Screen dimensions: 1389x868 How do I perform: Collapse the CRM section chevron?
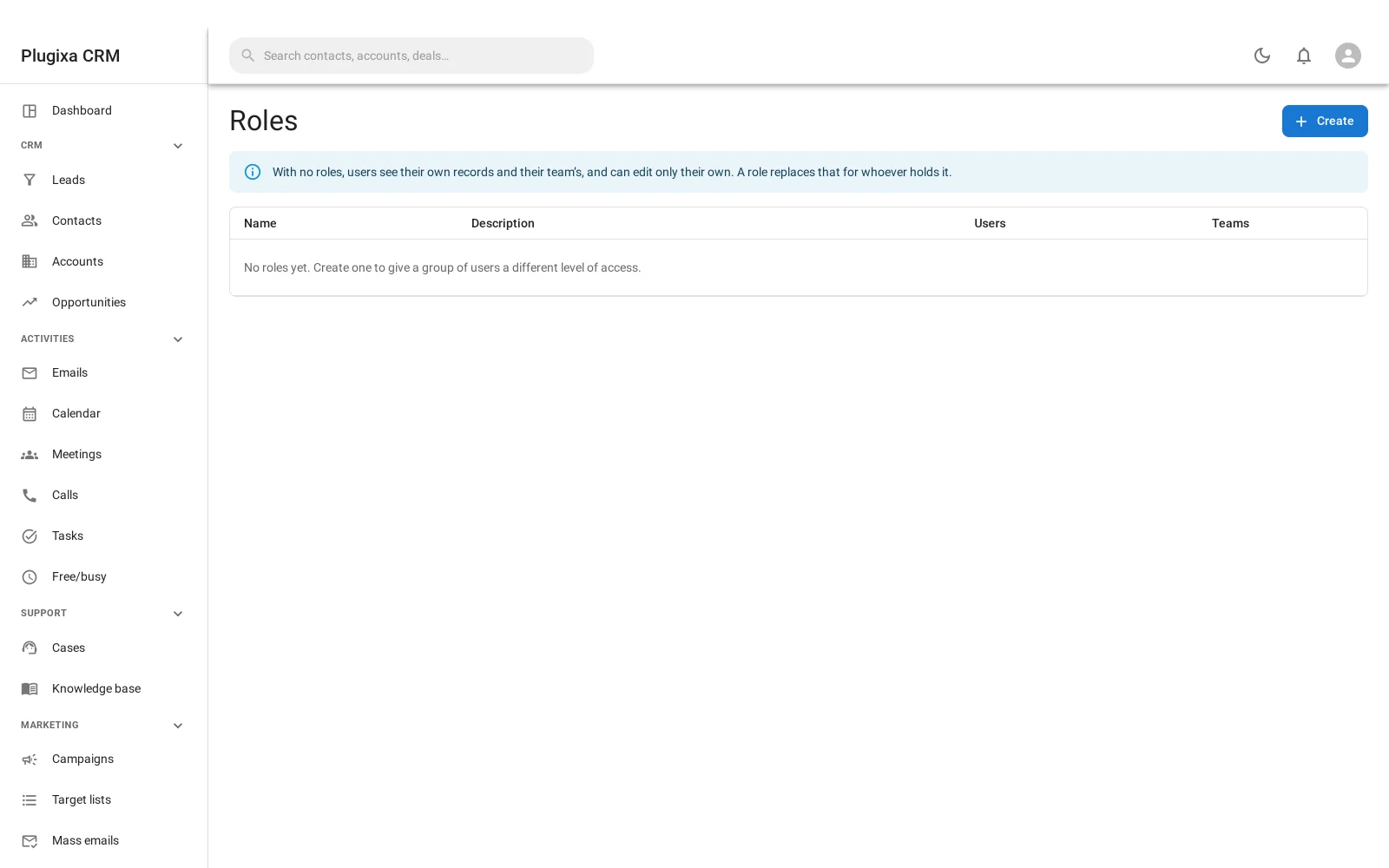pyautogui.click(x=178, y=146)
